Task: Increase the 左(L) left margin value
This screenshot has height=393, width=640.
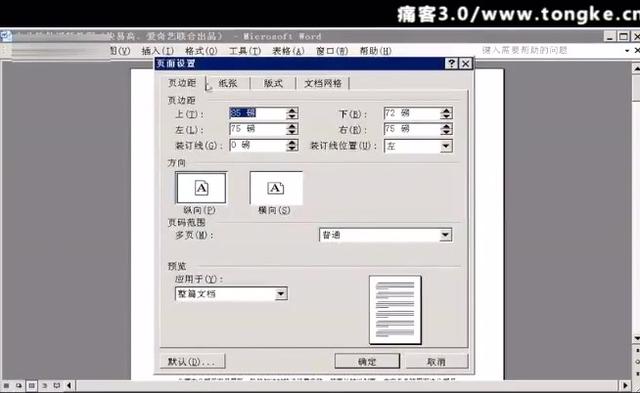Action: tap(292, 126)
